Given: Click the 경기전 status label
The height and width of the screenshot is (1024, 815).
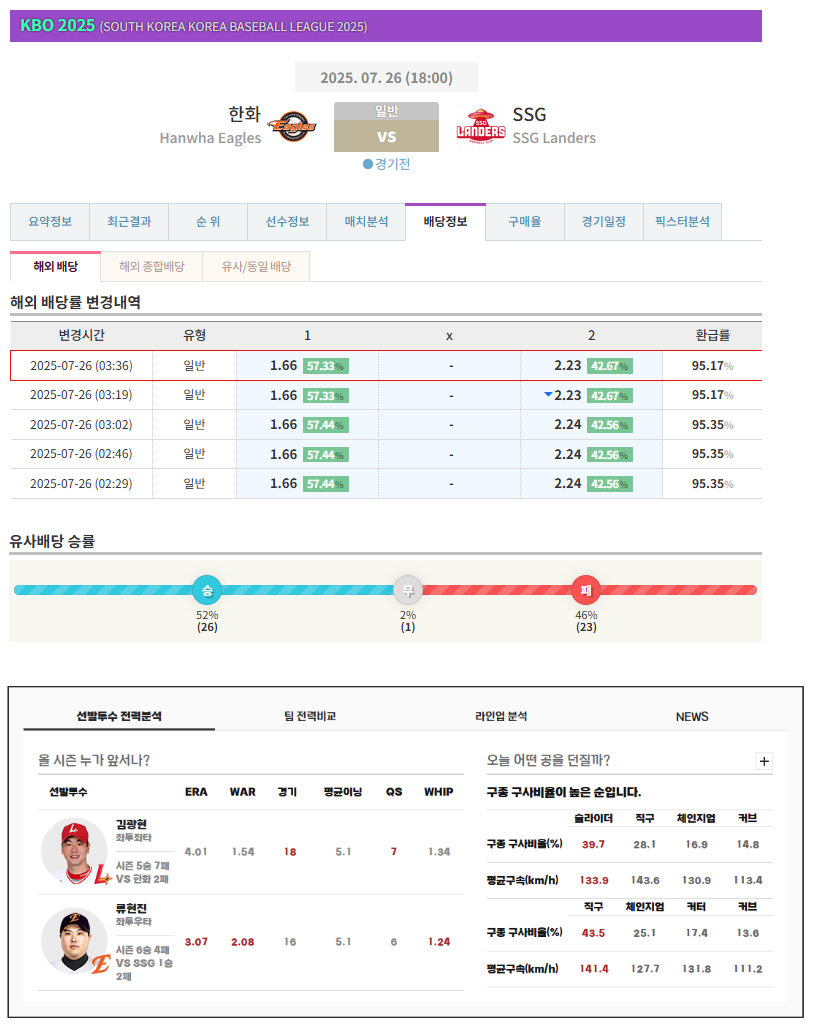Looking at the screenshot, I should click(387, 164).
